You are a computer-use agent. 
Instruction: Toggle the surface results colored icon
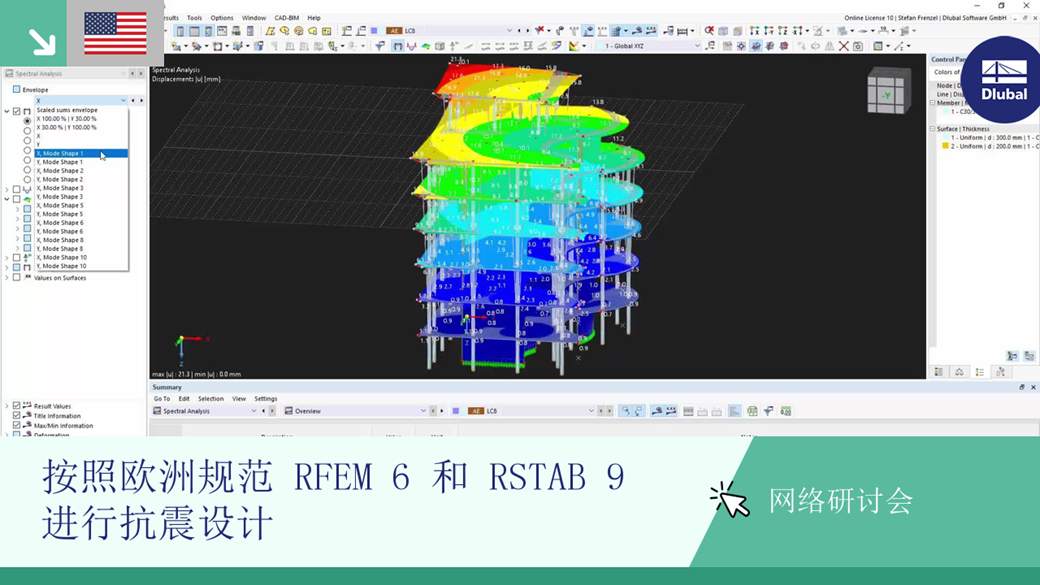425,46
